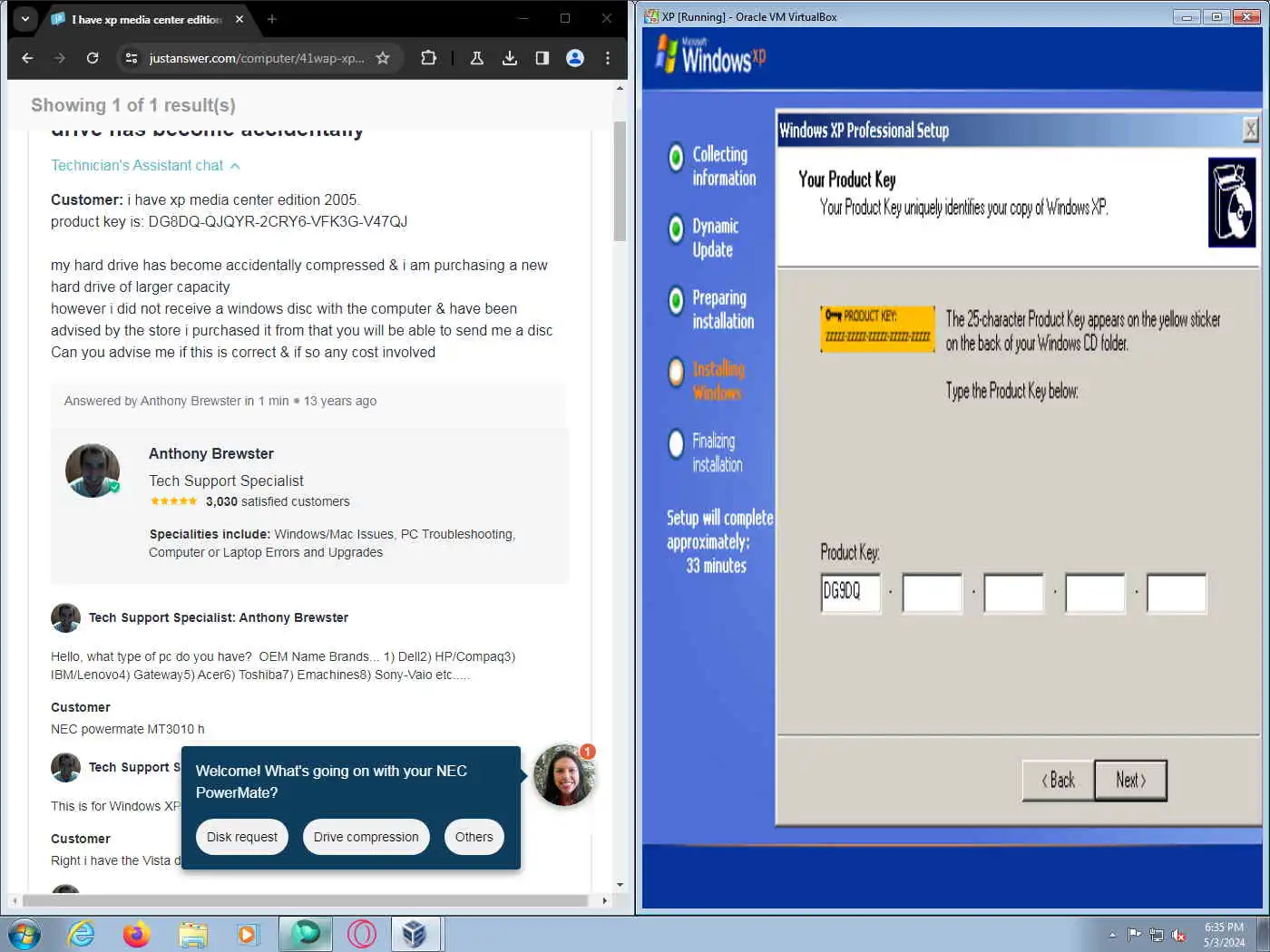Click the chat assistant avatar with notification
Viewport: 1270px width, 952px height.
point(564,775)
